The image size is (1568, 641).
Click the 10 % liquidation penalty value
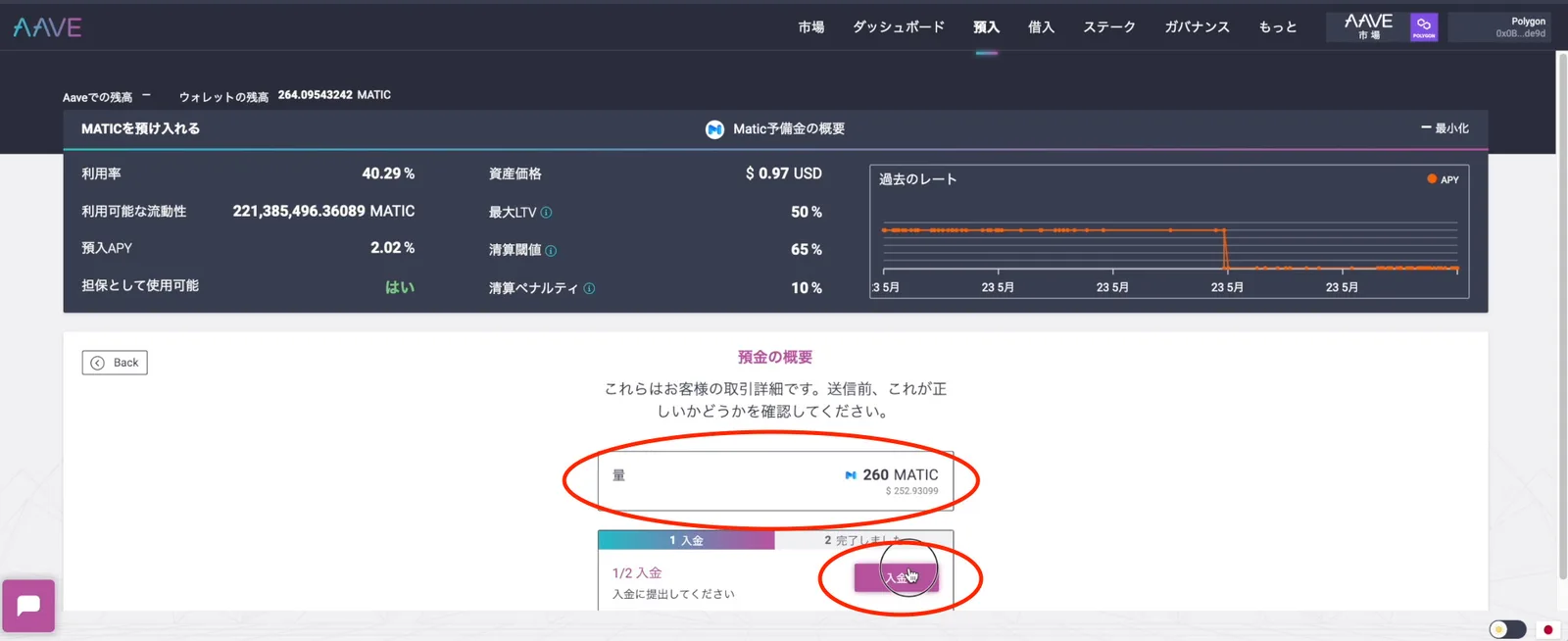[807, 288]
